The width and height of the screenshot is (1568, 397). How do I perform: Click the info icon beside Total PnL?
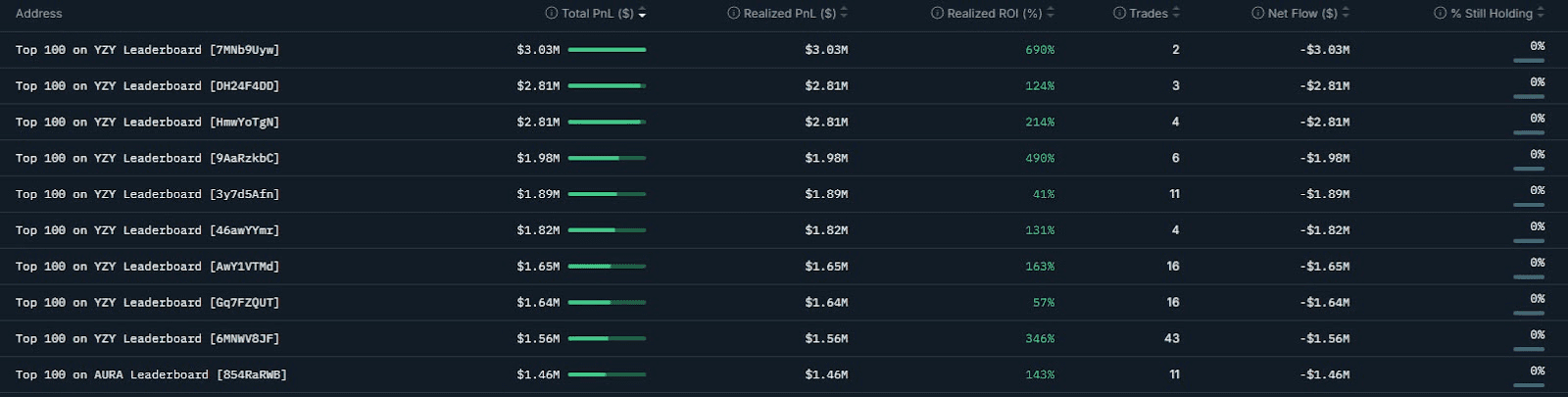(x=552, y=14)
